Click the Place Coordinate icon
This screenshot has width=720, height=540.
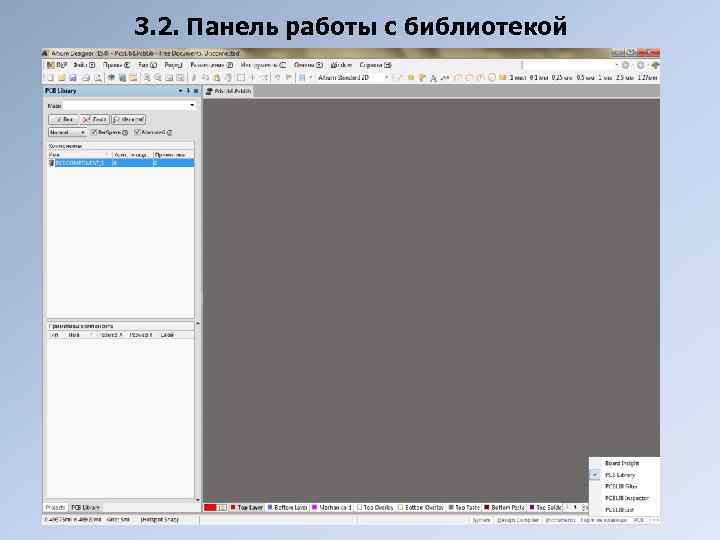444,78
